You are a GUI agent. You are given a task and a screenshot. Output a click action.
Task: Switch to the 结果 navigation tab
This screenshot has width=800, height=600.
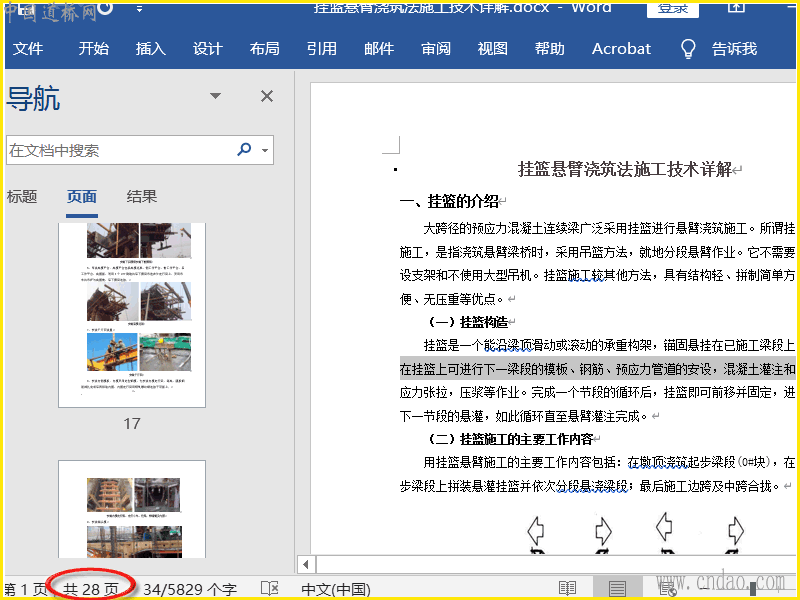click(142, 197)
